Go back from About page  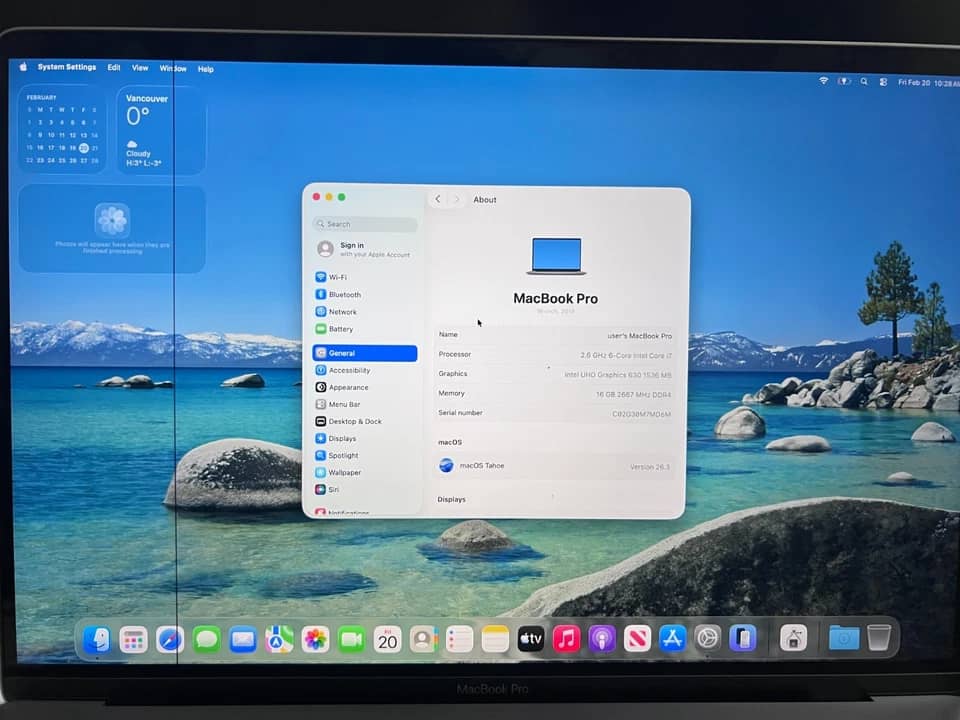(x=438, y=199)
